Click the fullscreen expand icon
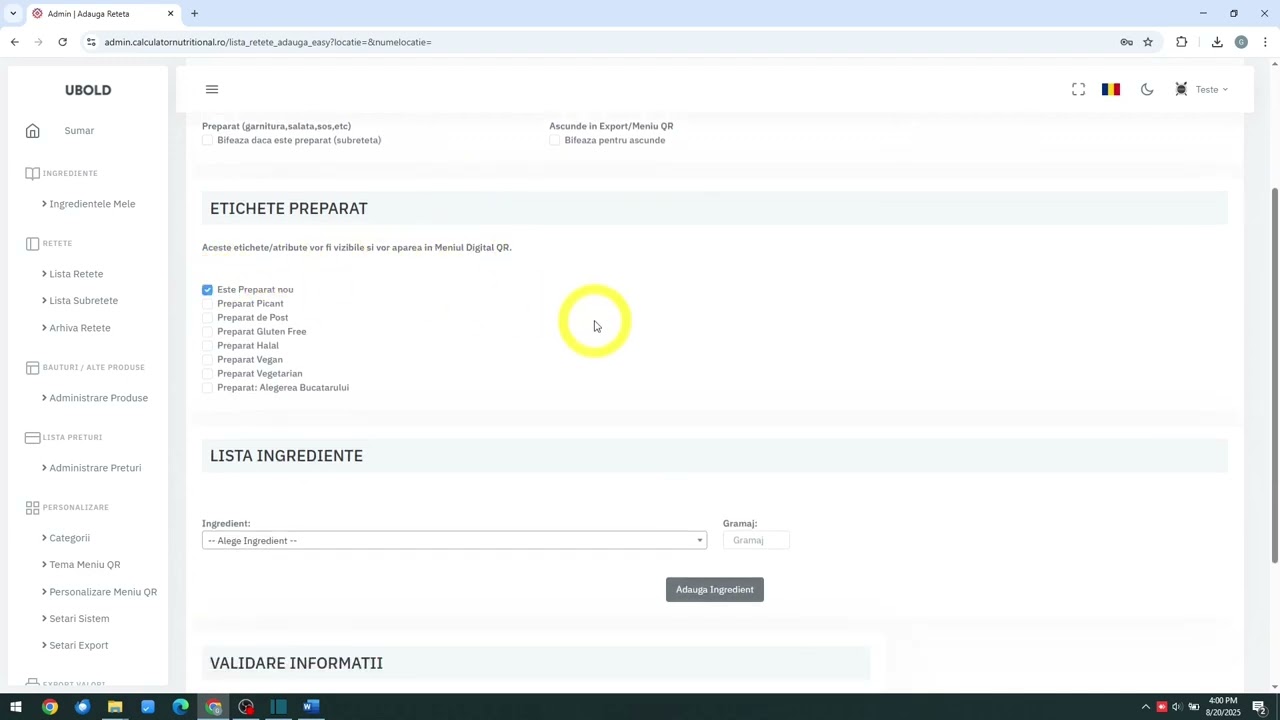Viewport: 1280px width, 720px height. pos(1078,90)
